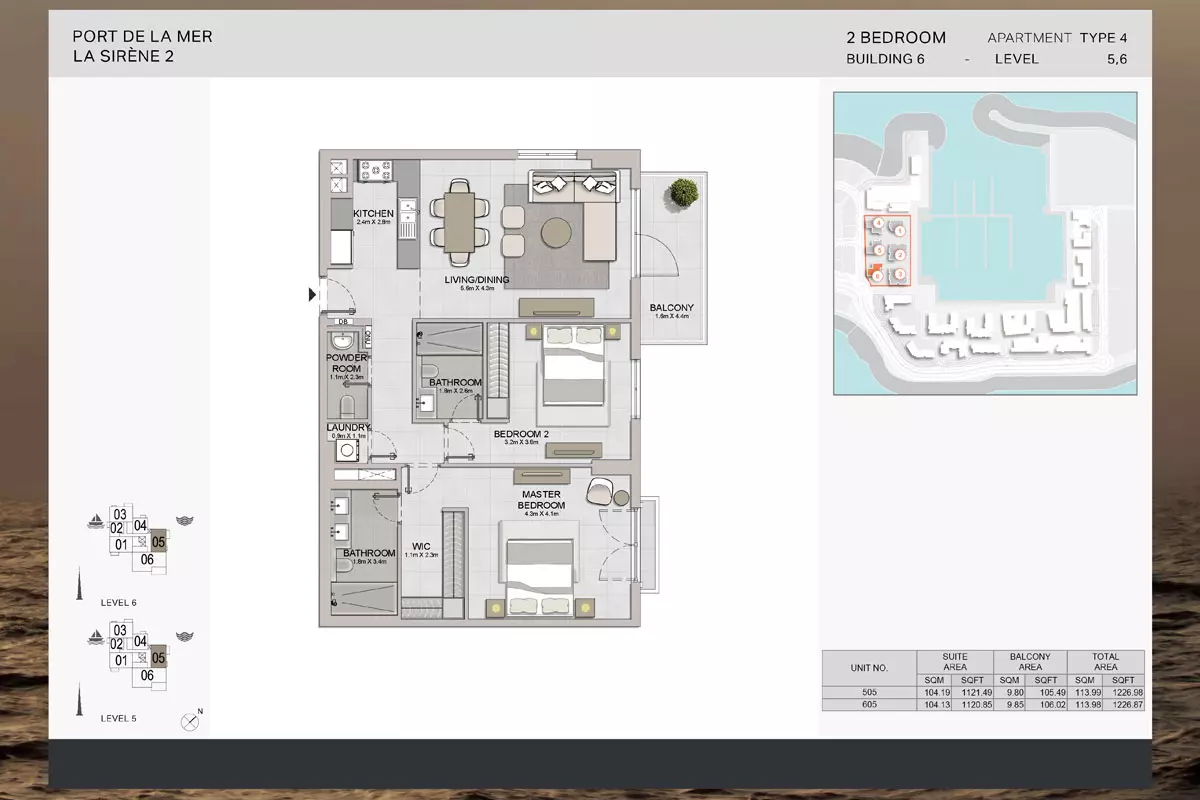
Task: Click the entrance arrow marker on the floor plan
Action: click(312, 295)
